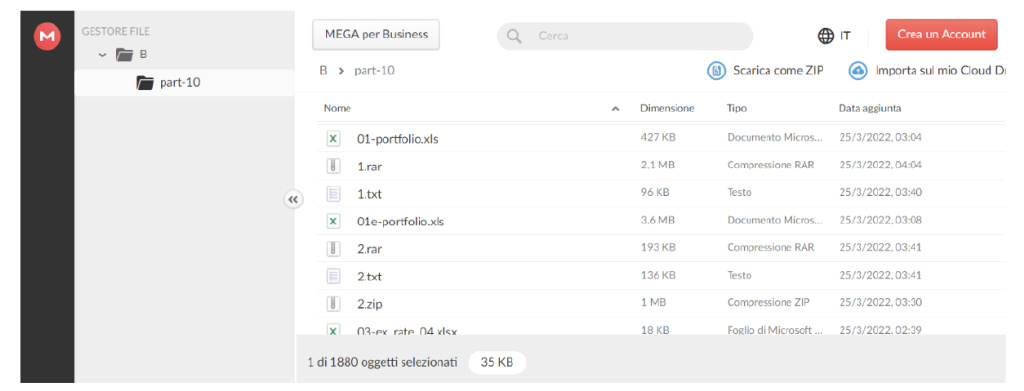Select the 01-portfolio.xls Excel file icon
1024x391 pixels.
point(333,138)
